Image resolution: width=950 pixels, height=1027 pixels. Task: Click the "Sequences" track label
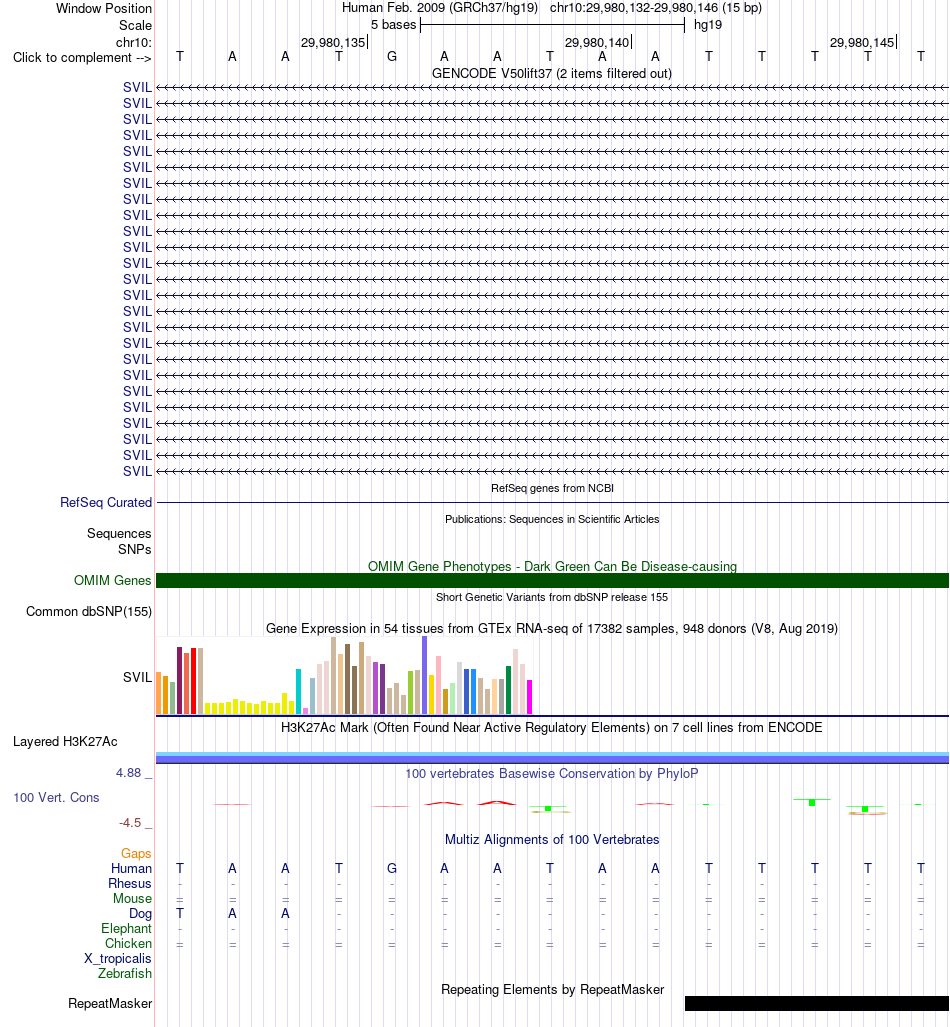pos(119,533)
